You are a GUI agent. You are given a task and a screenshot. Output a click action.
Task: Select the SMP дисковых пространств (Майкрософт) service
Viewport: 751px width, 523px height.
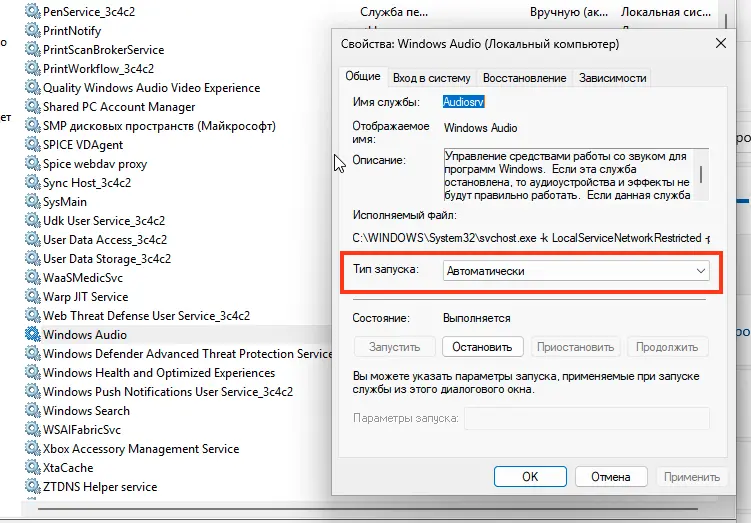click(x=159, y=126)
